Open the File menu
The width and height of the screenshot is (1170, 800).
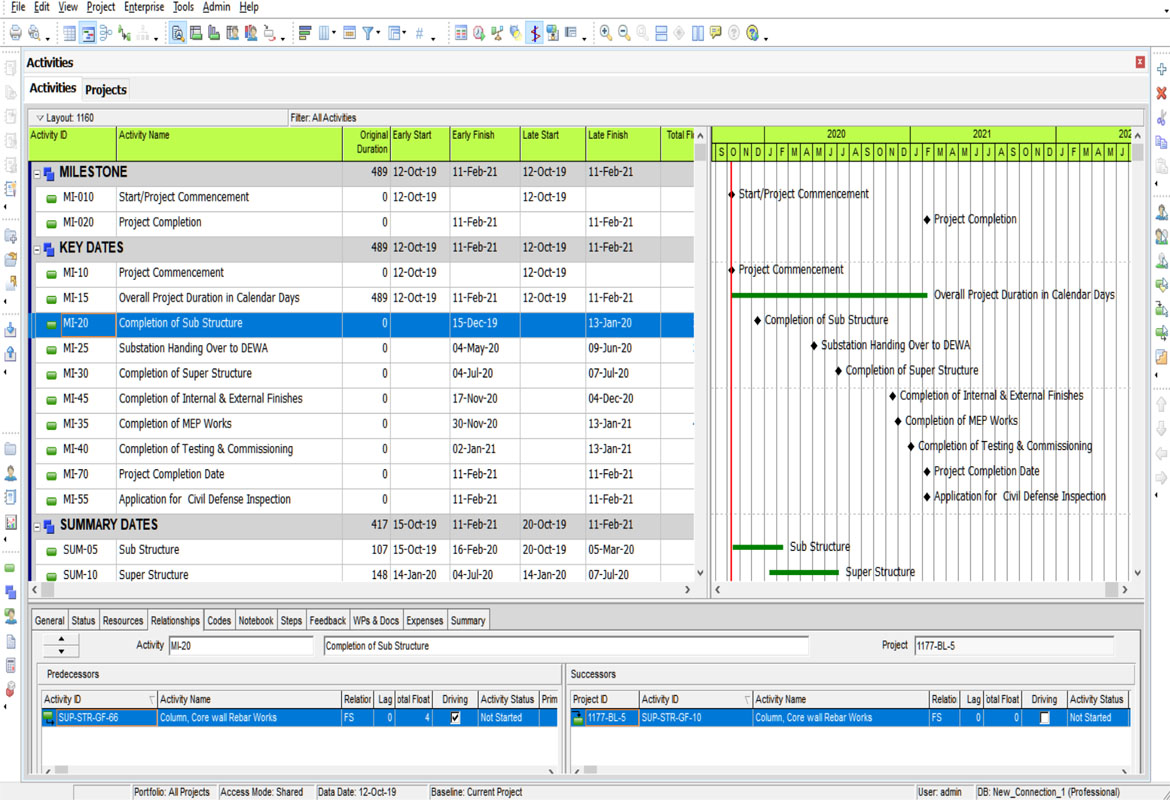point(18,7)
